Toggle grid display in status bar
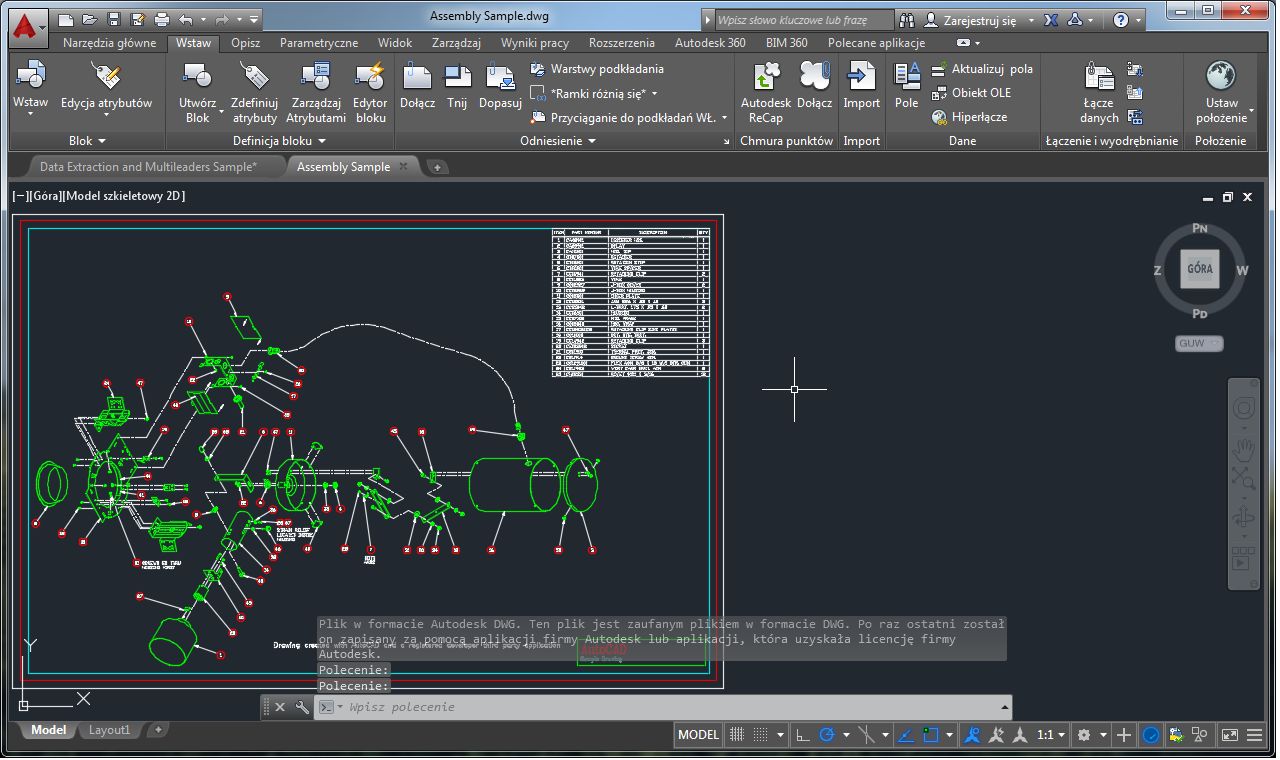This screenshot has width=1280, height=760. [738, 735]
